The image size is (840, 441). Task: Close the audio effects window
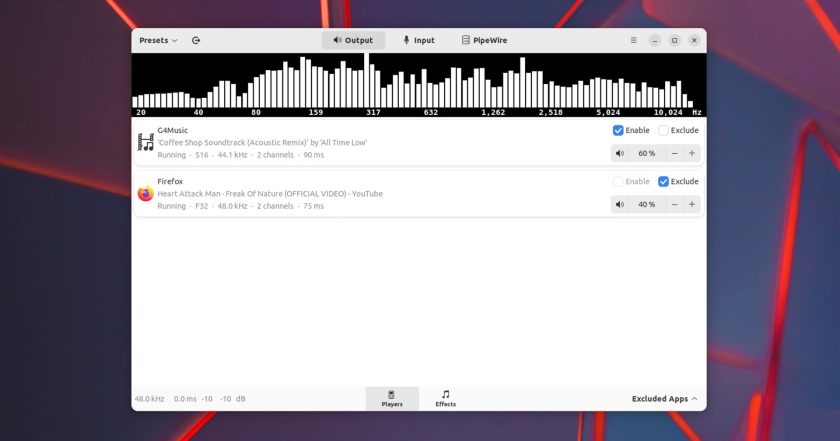[x=694, y=40]
